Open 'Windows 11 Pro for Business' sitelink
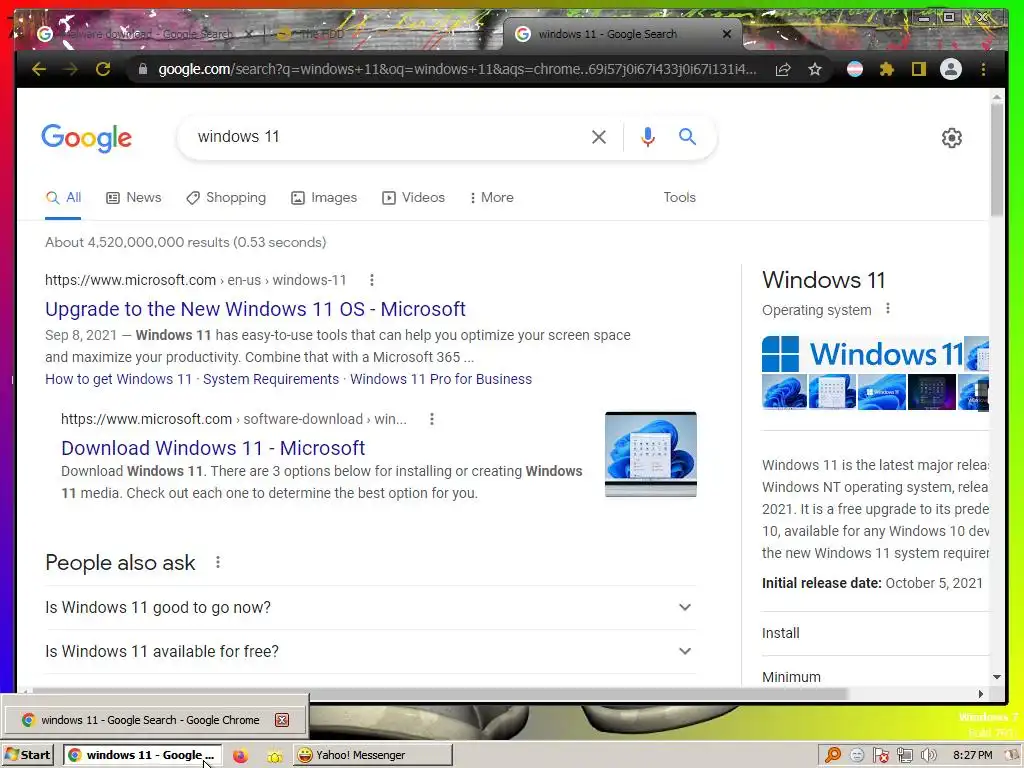Screen dimensions: 1024x768 (x=441, y=379)
